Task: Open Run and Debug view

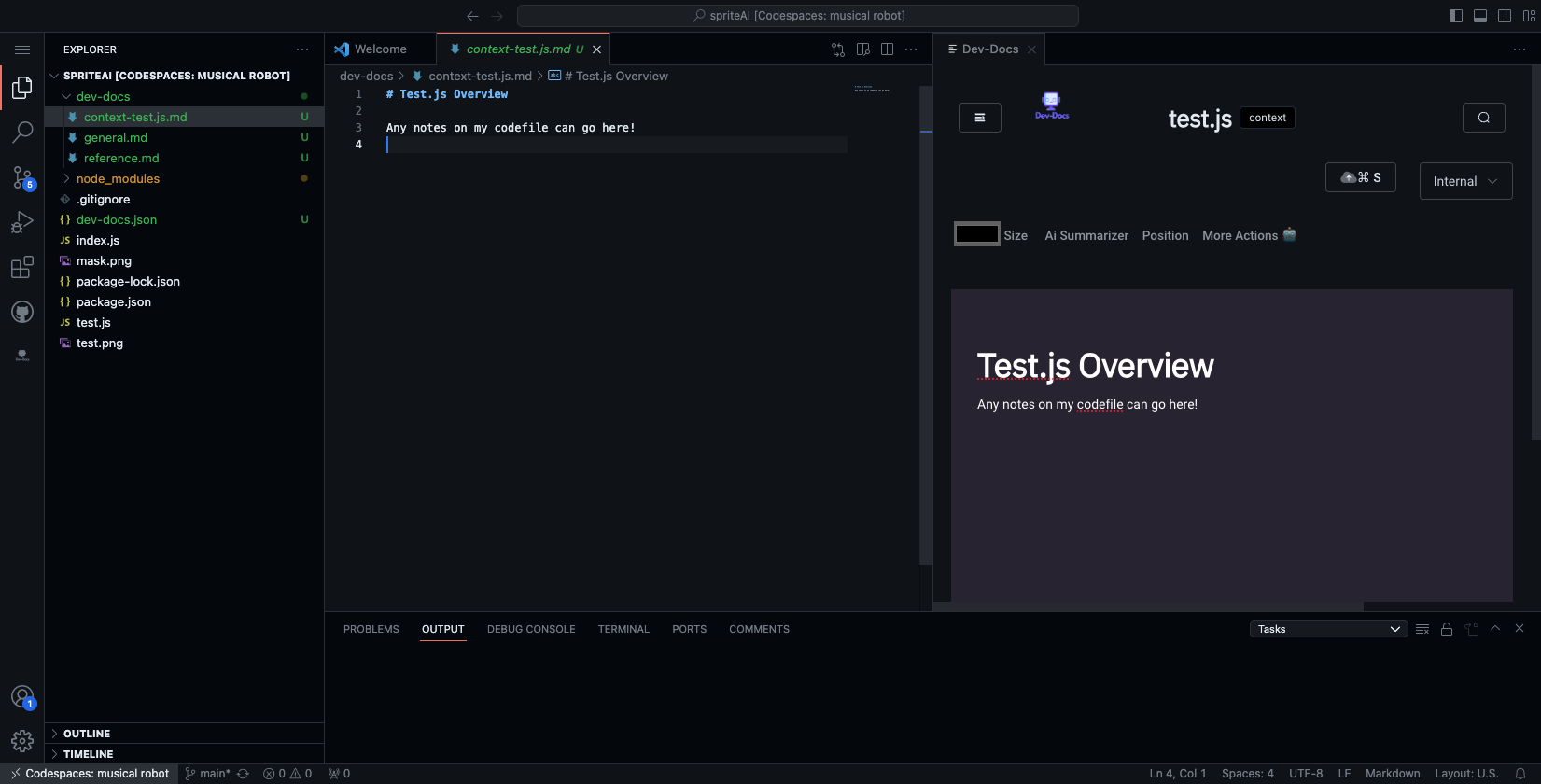Action: coord(22,222)
